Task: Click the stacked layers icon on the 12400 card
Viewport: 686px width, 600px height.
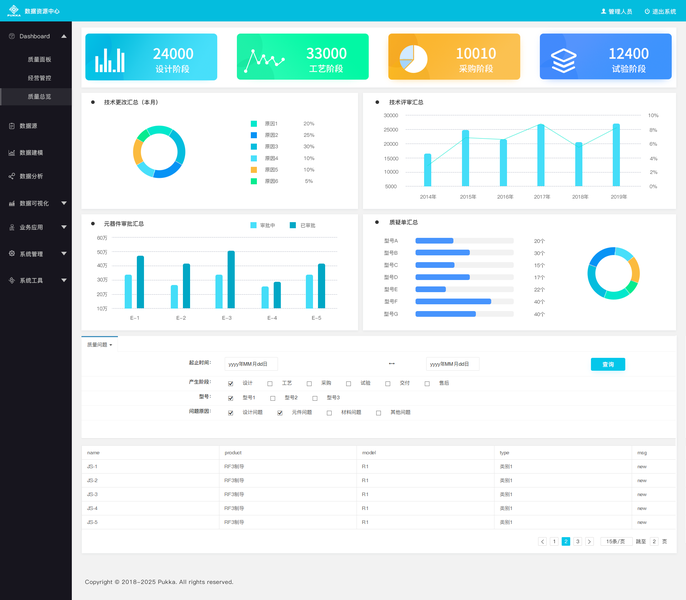Action: (564, 61)
